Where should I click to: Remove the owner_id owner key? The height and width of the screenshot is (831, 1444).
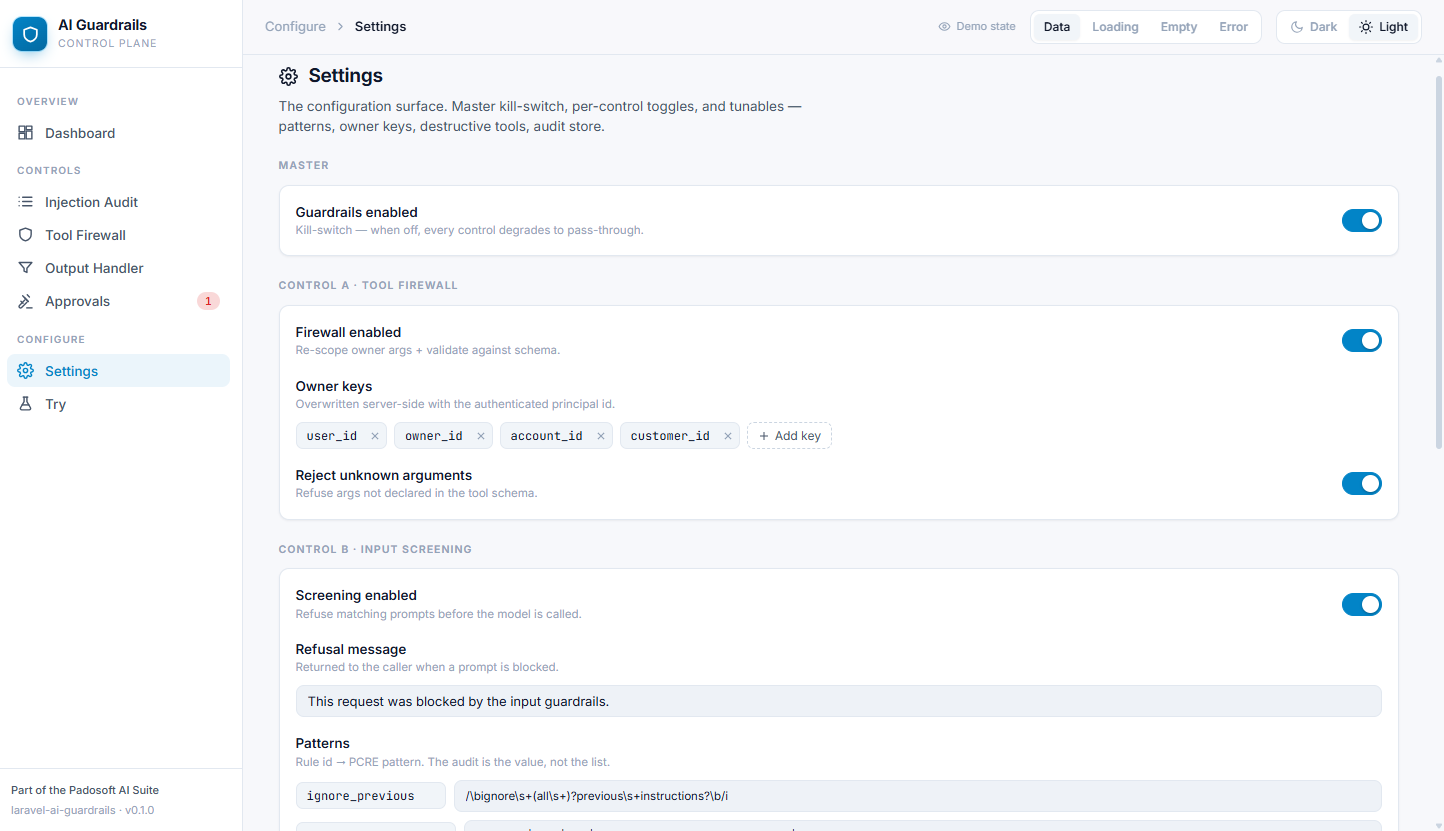coord(480,436)
